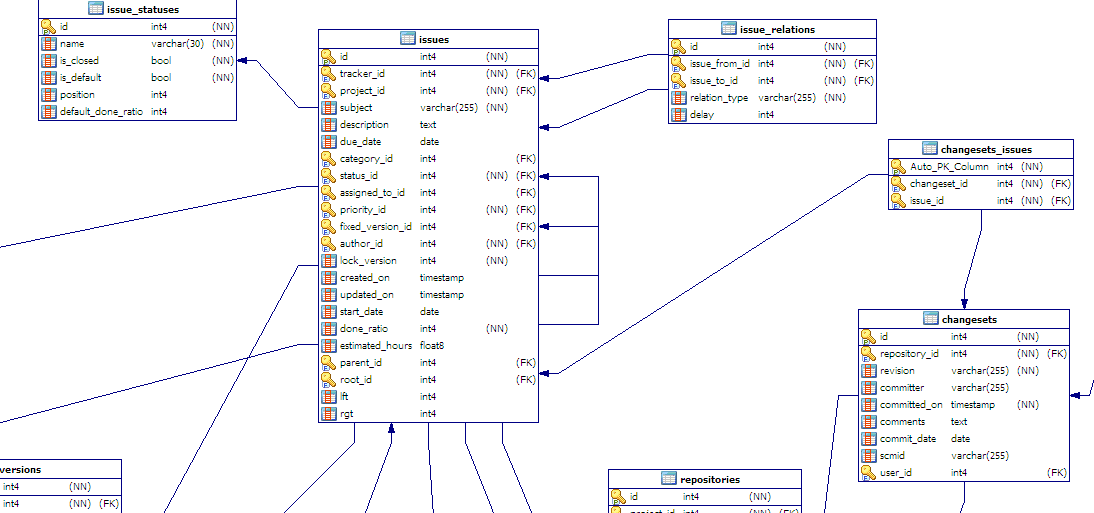Click the table icon in changesets_issues header

931,149
